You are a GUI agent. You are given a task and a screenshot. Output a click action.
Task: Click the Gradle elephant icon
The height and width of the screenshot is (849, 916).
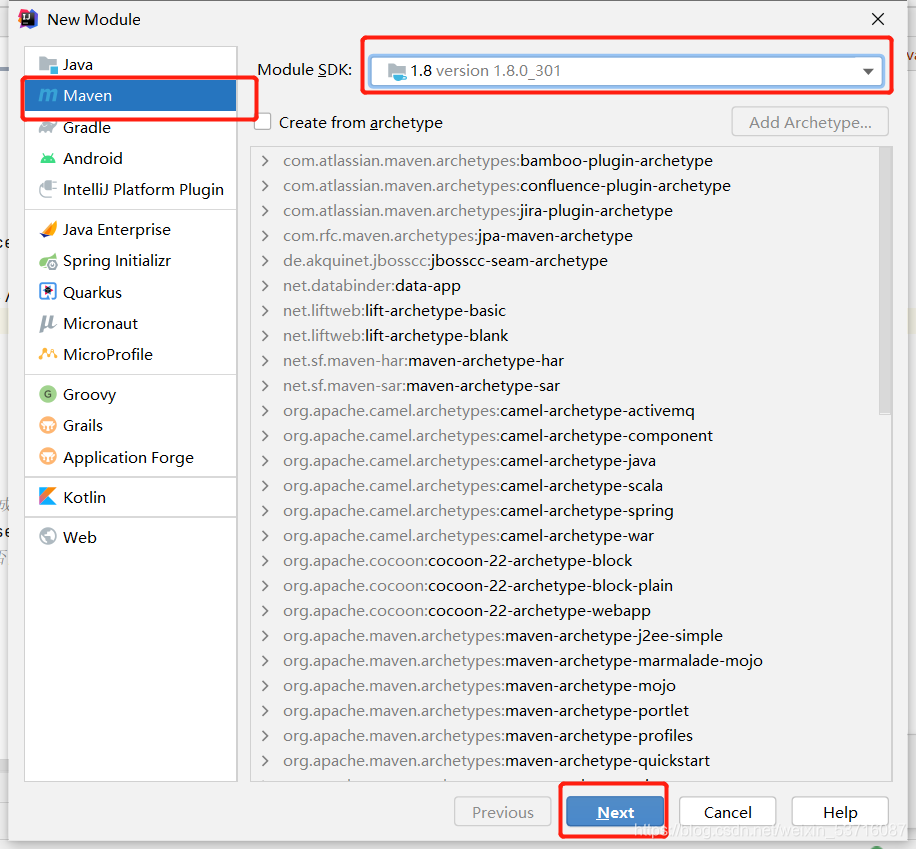pos(48,127)
